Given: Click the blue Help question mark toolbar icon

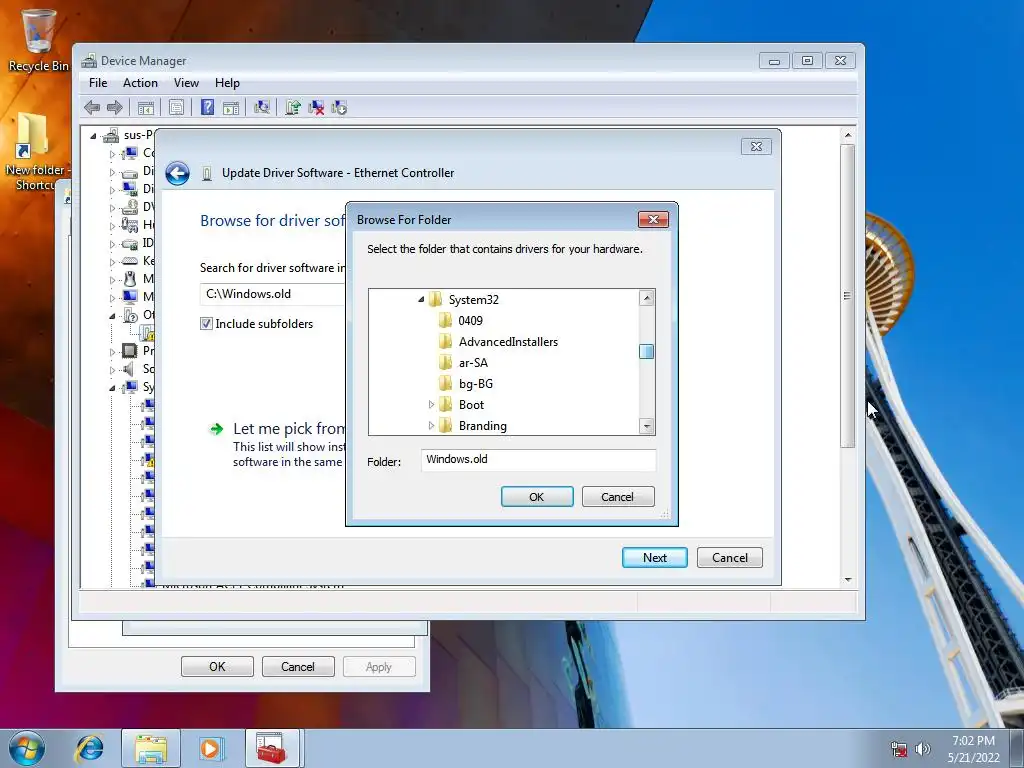Looking at the screenshot, I should point(207,107).
